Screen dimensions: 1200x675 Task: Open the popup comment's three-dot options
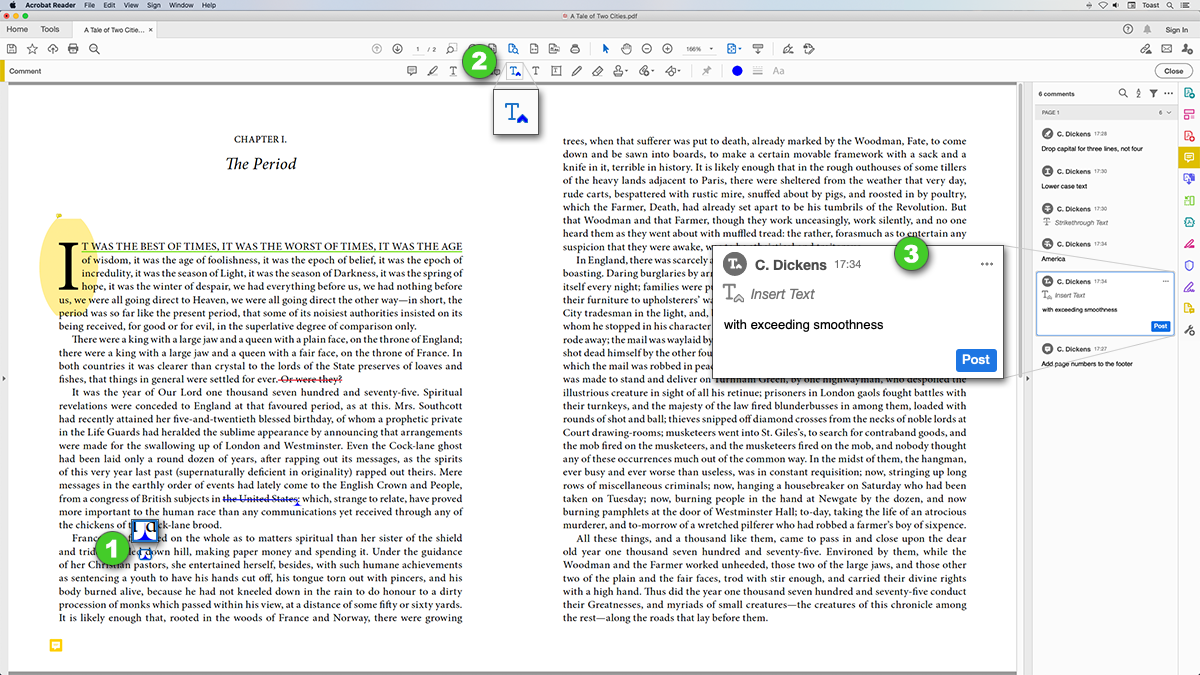pos(987,264)
